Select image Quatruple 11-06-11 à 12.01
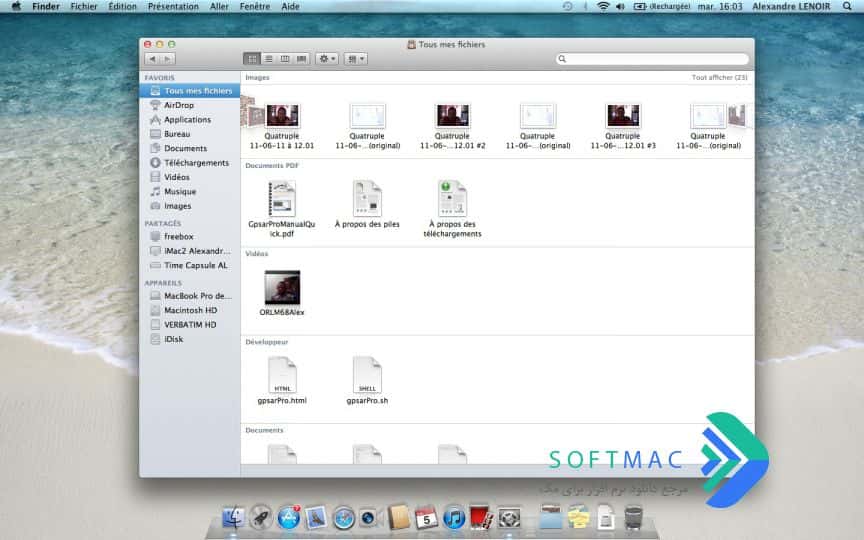The image size is (864, 540). (x=282, y=126)
